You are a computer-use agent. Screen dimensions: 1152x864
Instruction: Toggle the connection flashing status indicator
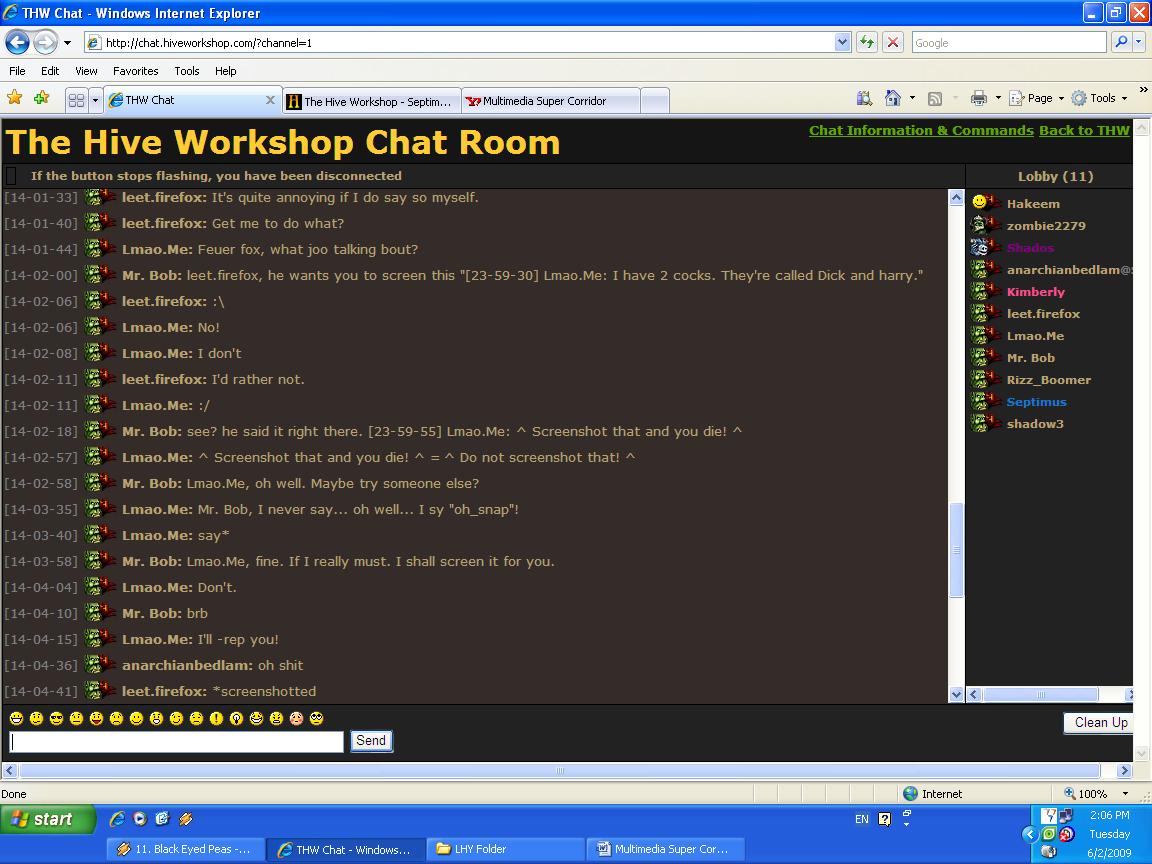pos(11,176)
